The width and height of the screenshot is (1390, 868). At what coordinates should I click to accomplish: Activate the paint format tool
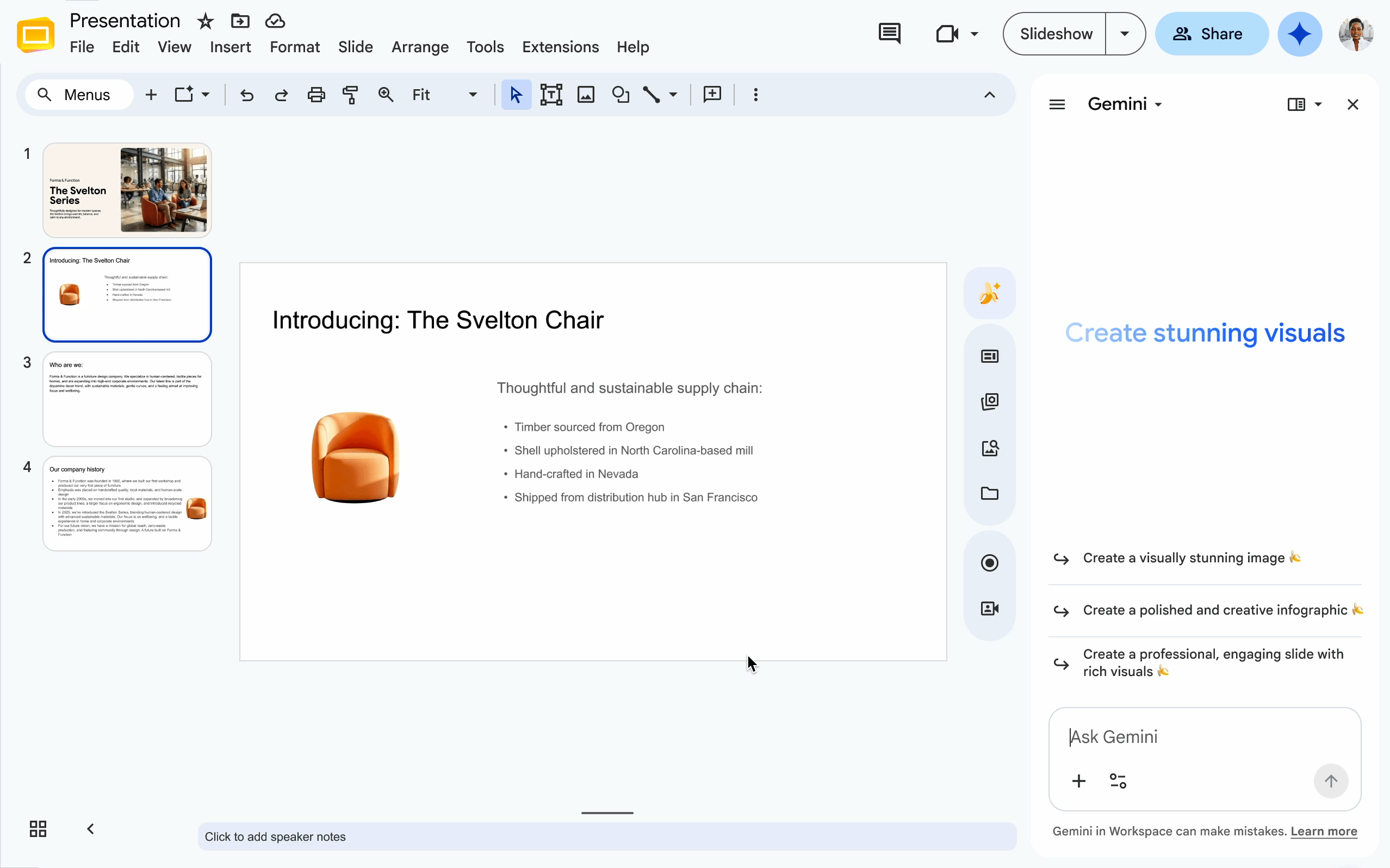(350, 95)
